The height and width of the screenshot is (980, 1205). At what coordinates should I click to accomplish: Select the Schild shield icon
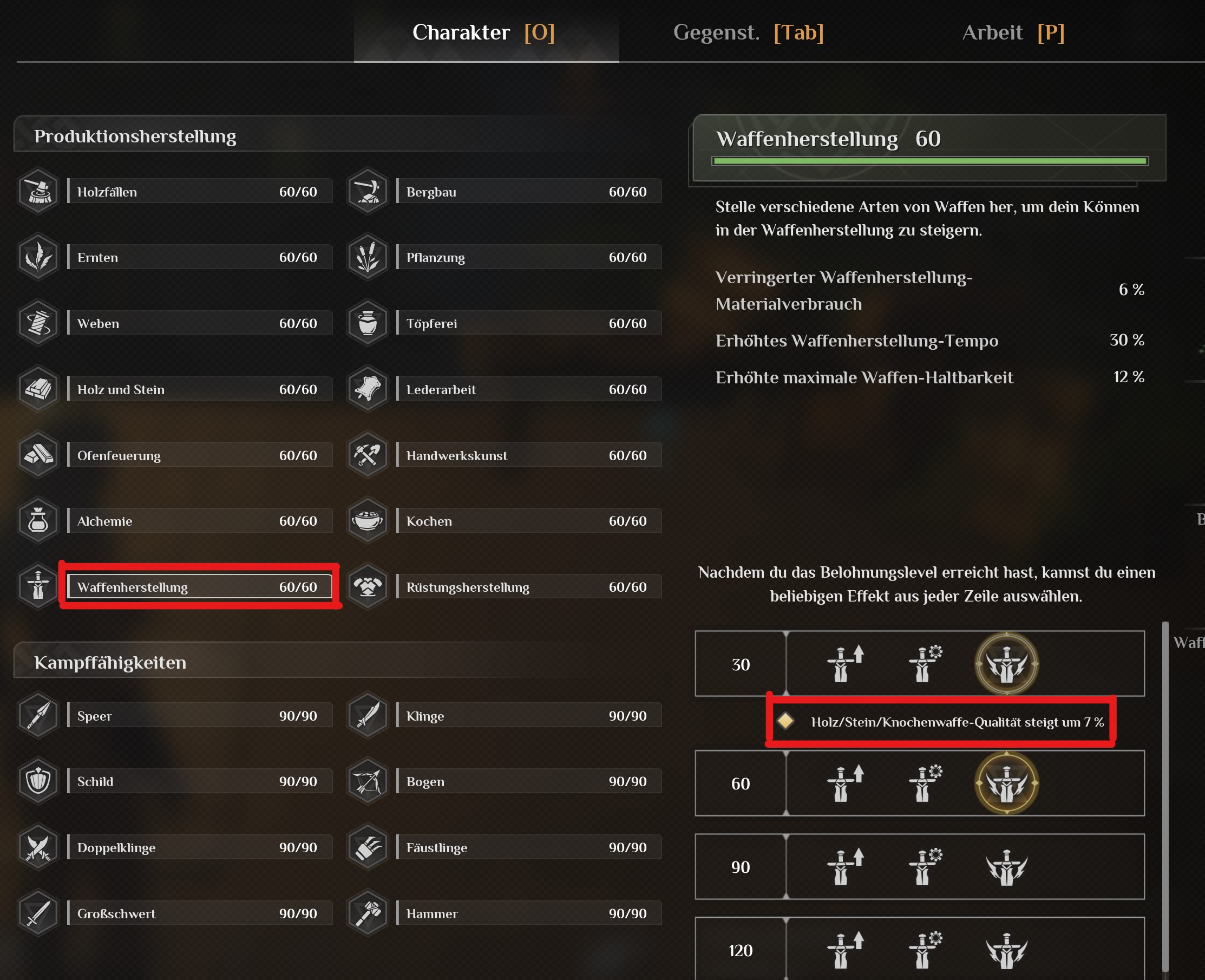(38, 781)
